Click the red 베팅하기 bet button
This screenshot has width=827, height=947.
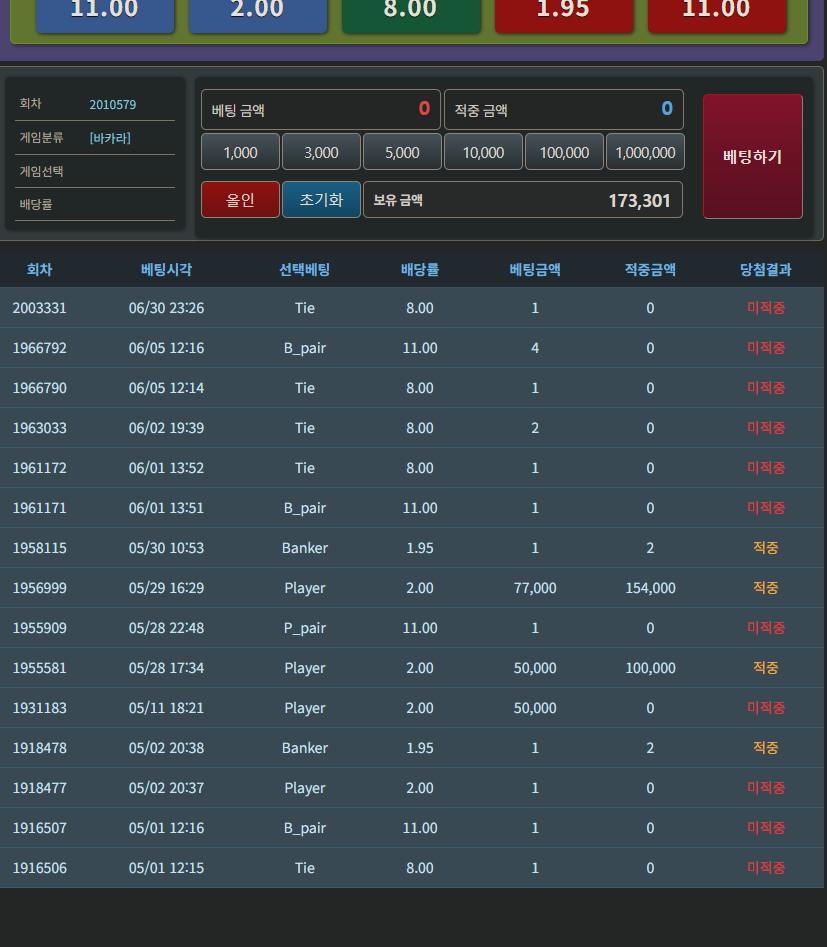(x=753, y=156)
